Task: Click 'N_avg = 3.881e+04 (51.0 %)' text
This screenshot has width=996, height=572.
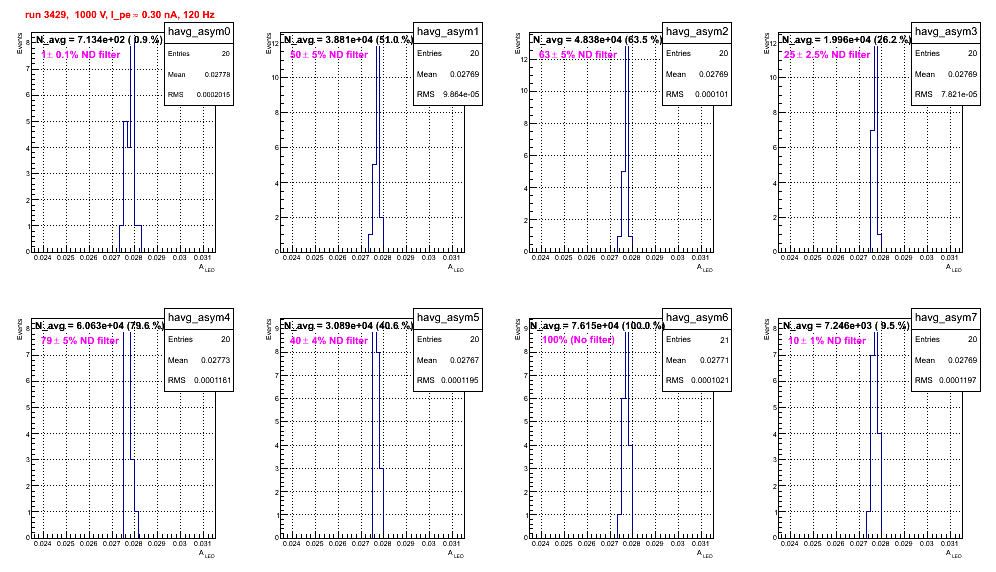Action: pyautogui.click(x=348, y=39)
